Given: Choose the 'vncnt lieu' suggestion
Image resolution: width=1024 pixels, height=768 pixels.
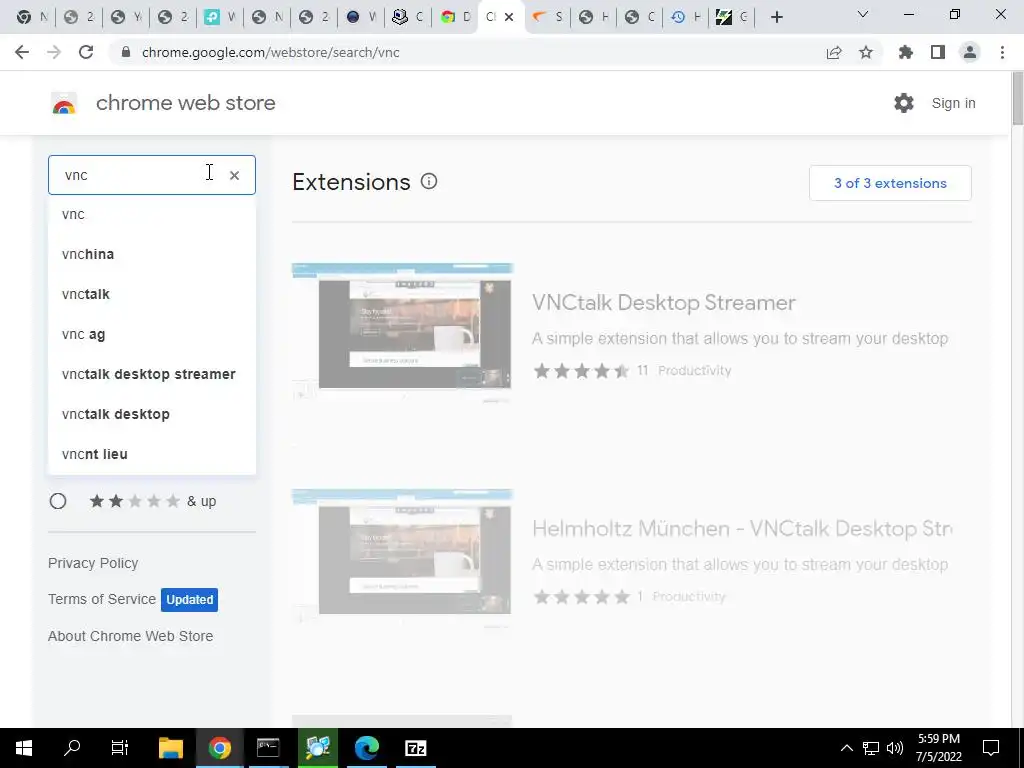Looking at the screenshot, I should [152, 454].
